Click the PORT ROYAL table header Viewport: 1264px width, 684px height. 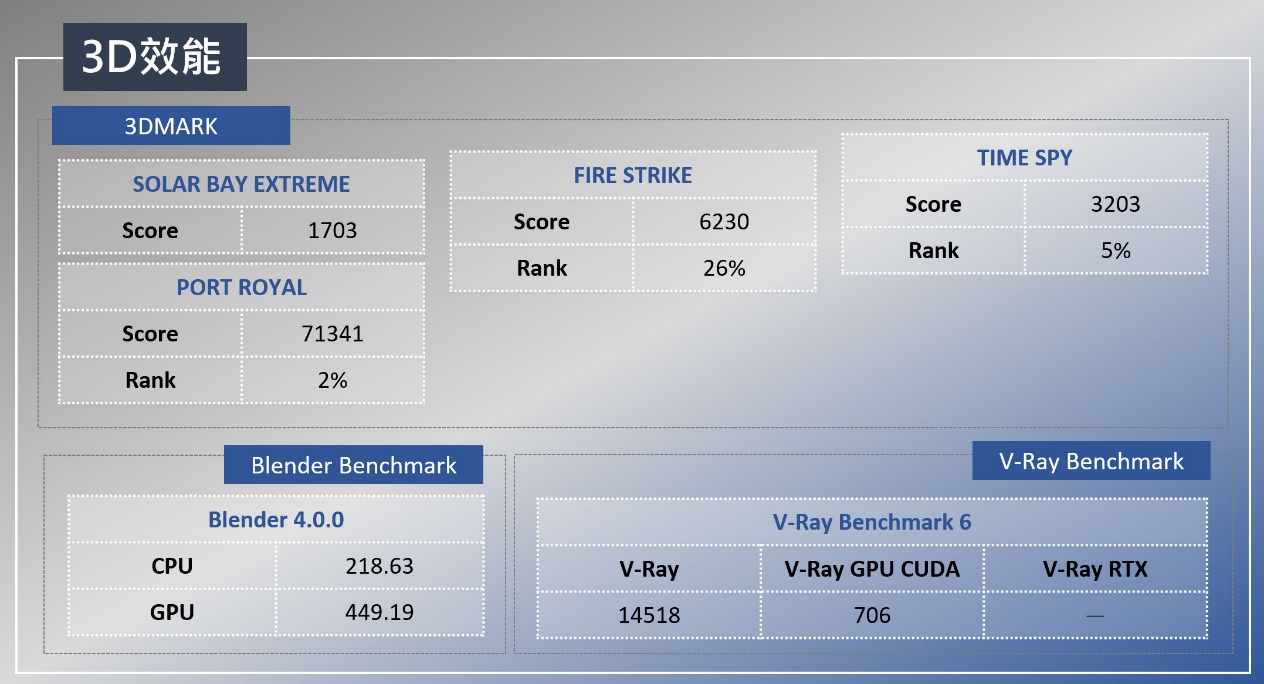coord(241,287)
